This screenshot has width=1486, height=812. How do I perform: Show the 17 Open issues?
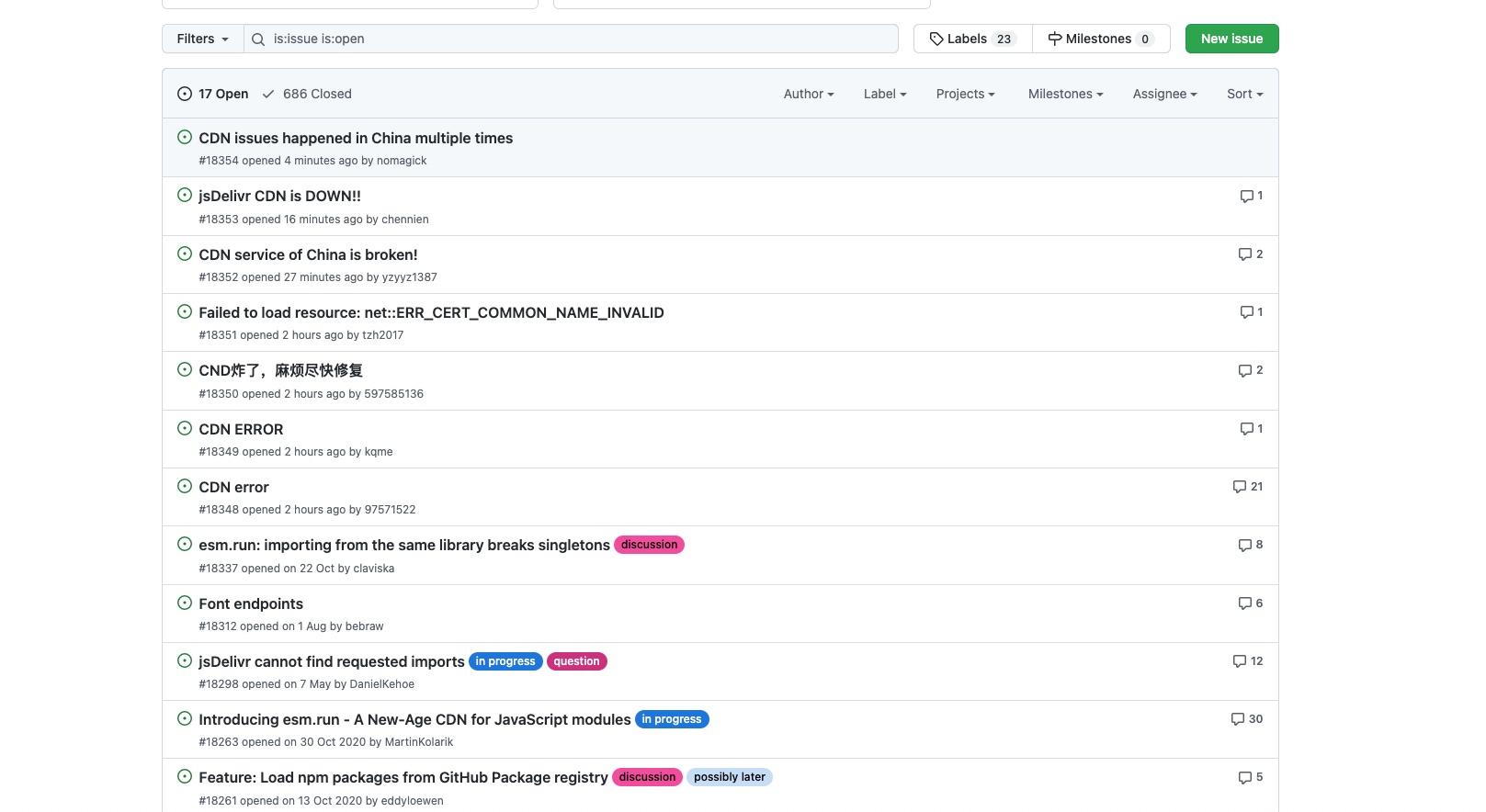point(213,94)
